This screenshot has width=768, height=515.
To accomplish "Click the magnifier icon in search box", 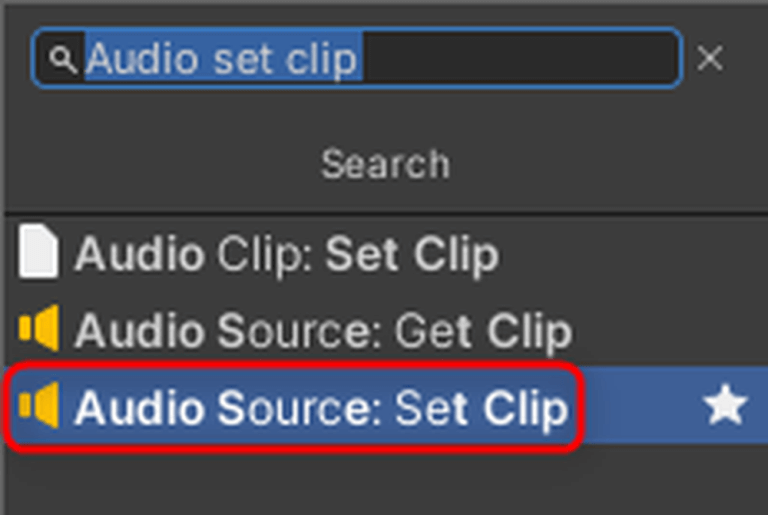I will pos(63,60).
